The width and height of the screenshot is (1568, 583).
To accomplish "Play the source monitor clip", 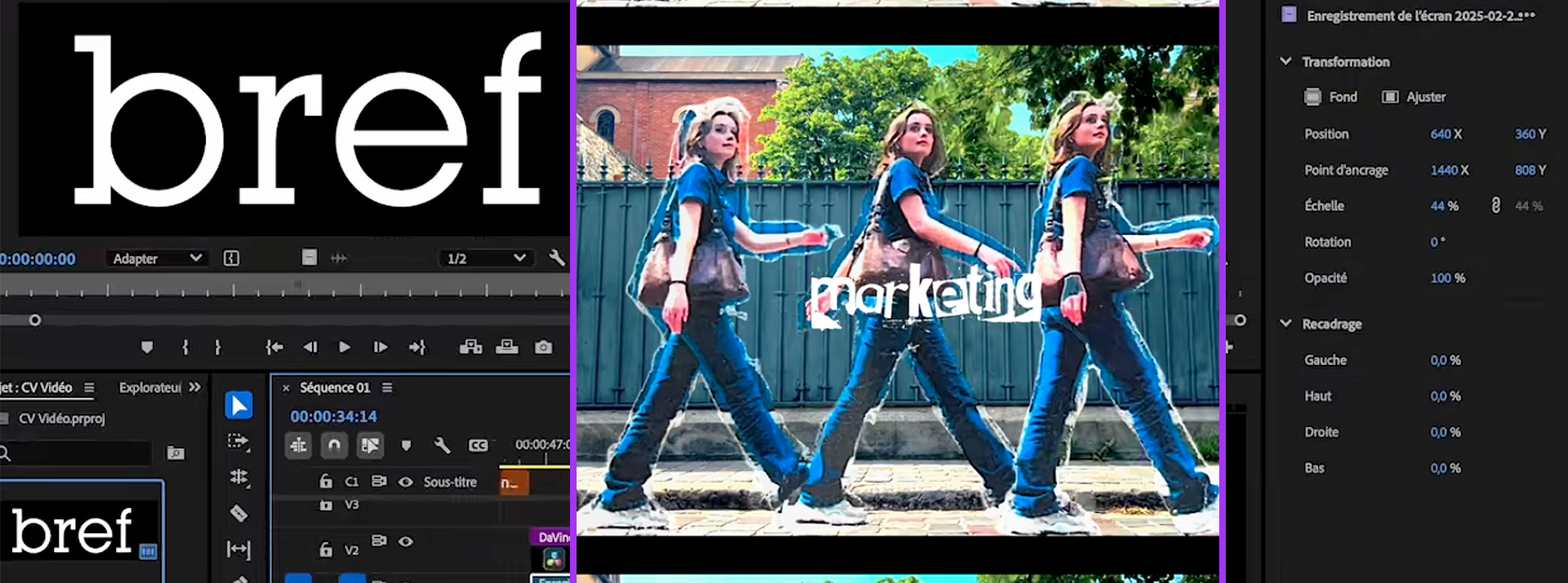I will coord(345,347).
